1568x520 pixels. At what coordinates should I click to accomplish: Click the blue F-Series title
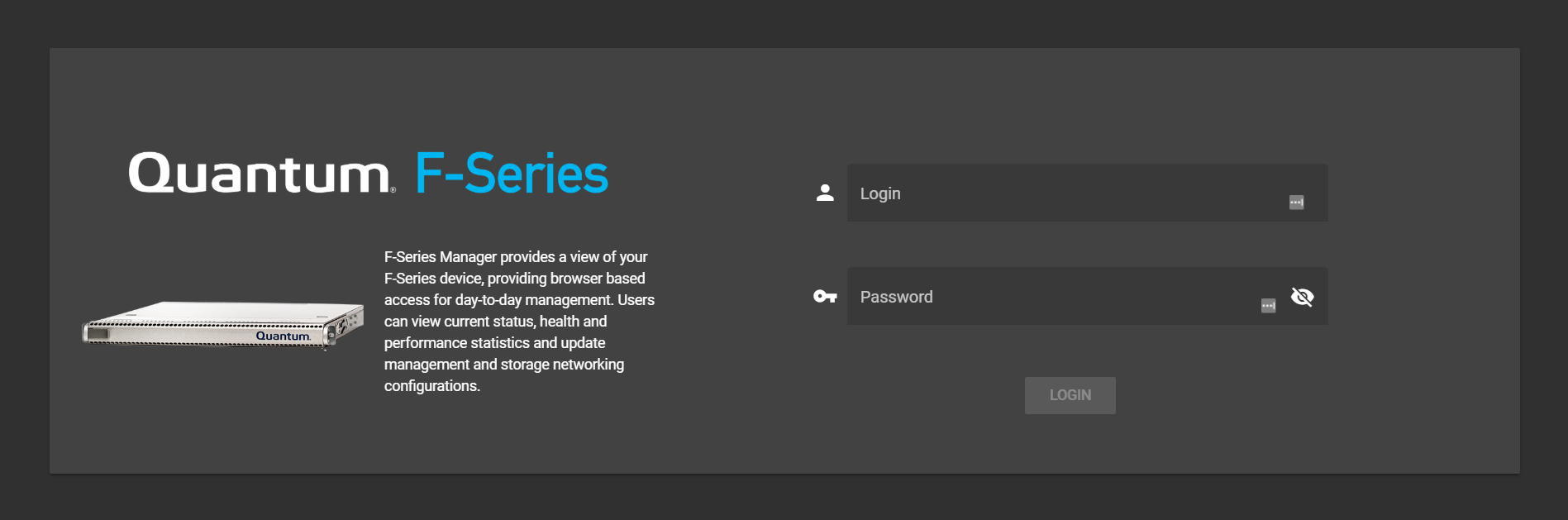pyautogui.click(x=512, y=174)
